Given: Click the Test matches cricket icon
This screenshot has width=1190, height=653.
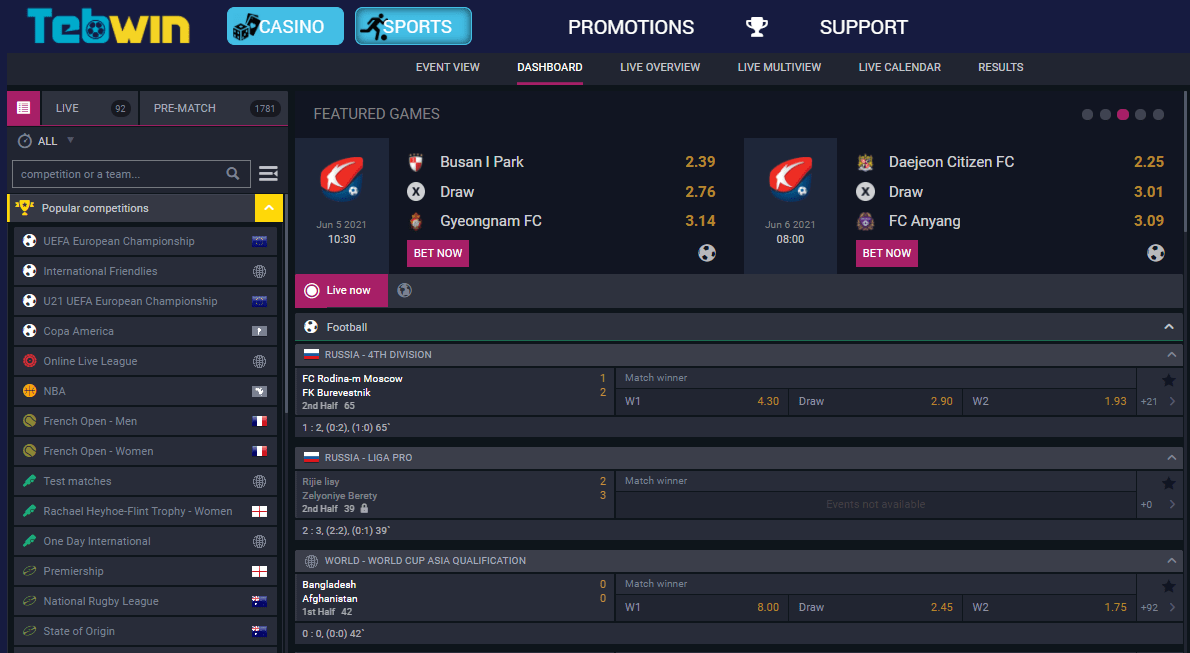Looking at the screenshot, I should coord(30,481).
